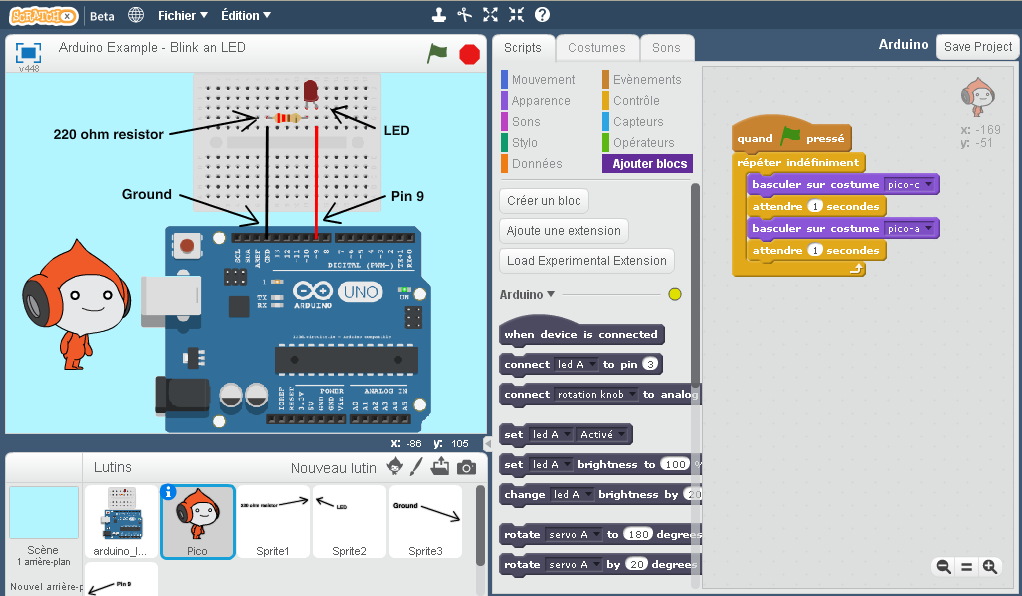Choose new sprite from library
This screenshot has height=596, width=1022.
[x=394, y=466]
